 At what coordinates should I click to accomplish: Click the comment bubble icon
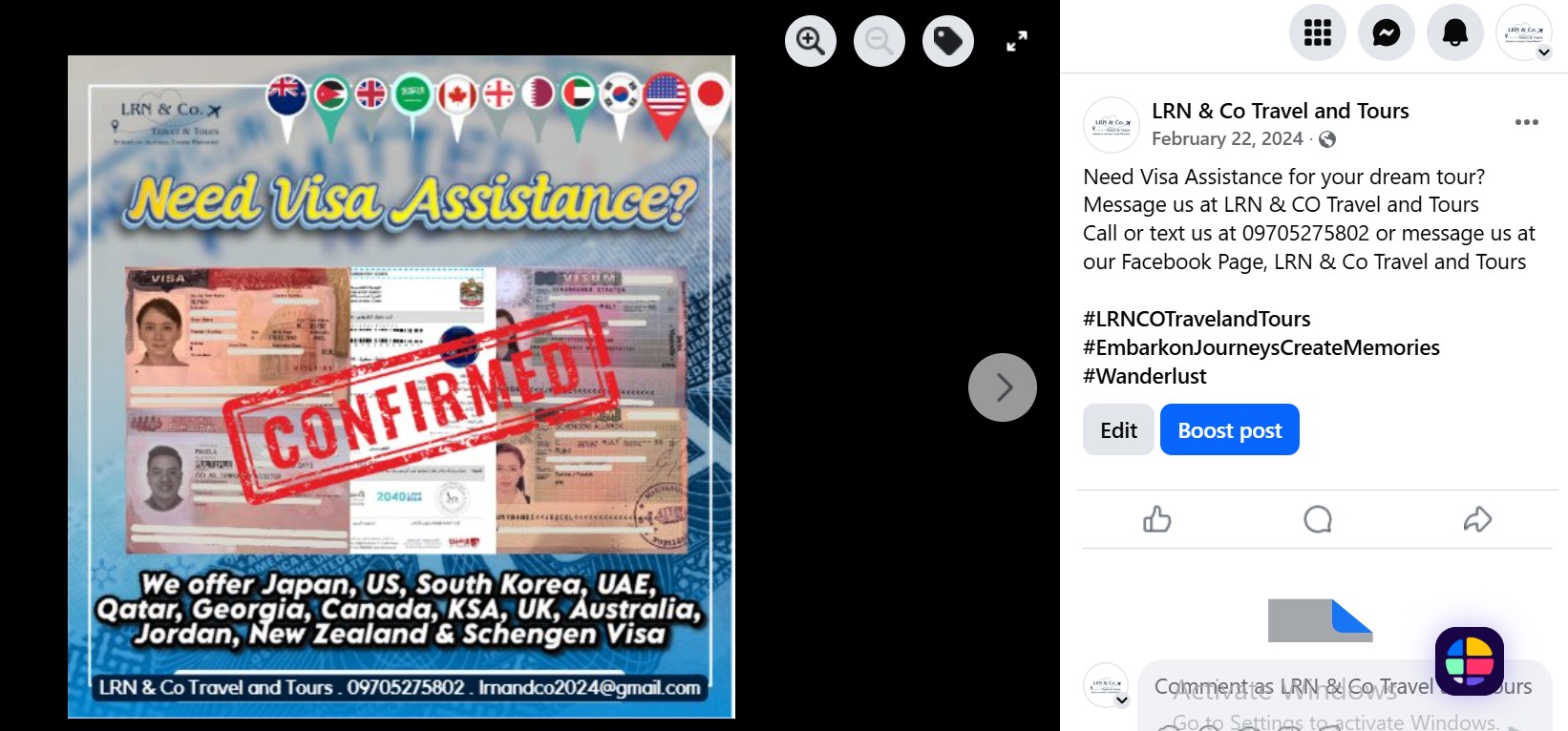pos(1318,519)
